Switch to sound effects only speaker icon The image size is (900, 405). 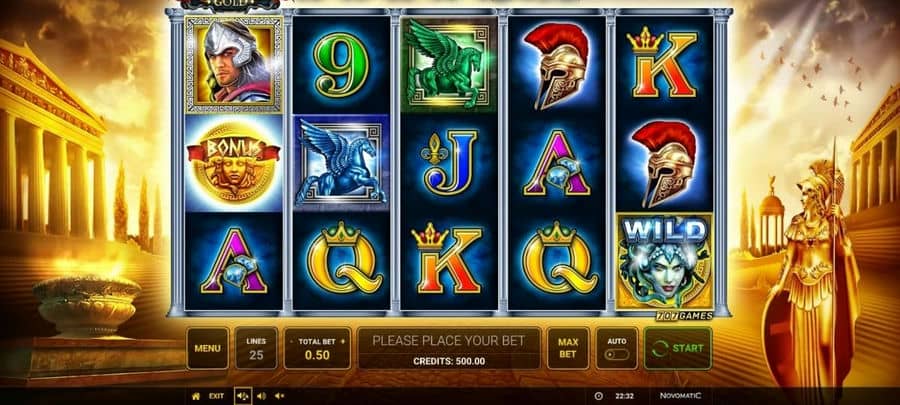(x=261, y=396)
